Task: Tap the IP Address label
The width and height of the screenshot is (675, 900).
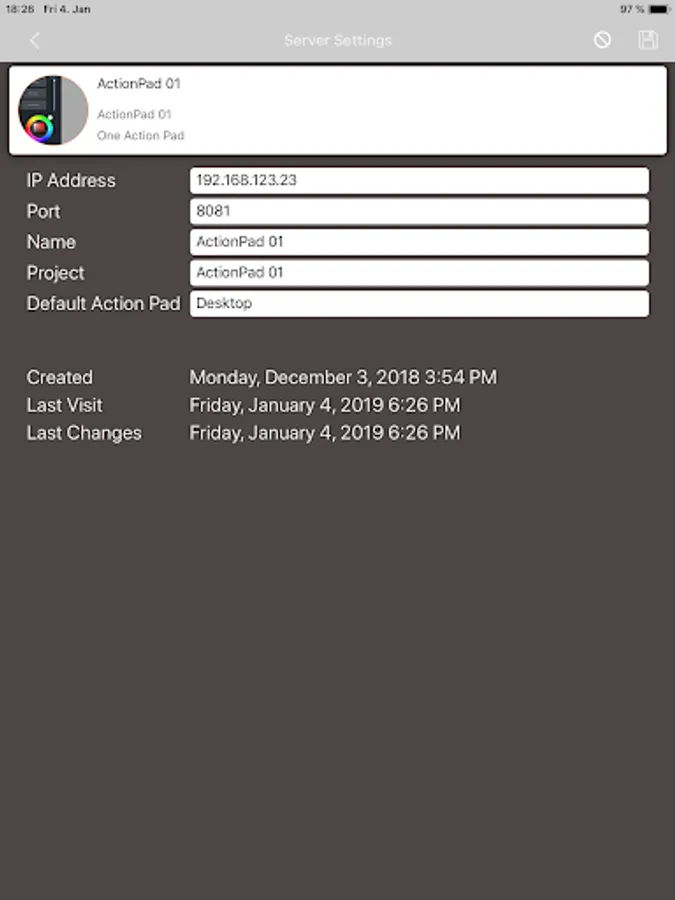Action: [71, 181]
